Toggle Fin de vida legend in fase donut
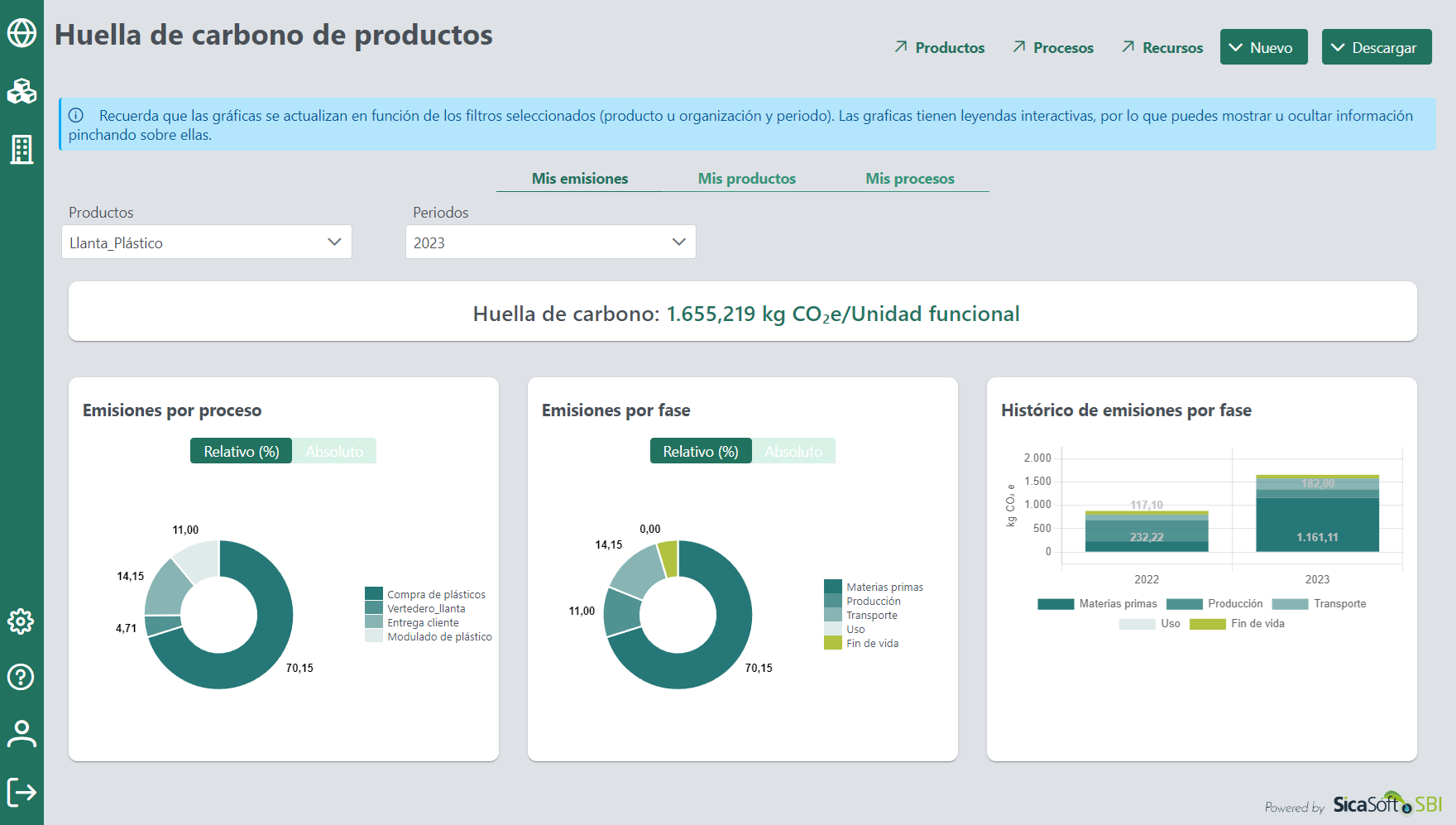Image resolution: width=1456 pixels, height=825 pixels. point(861,643)
